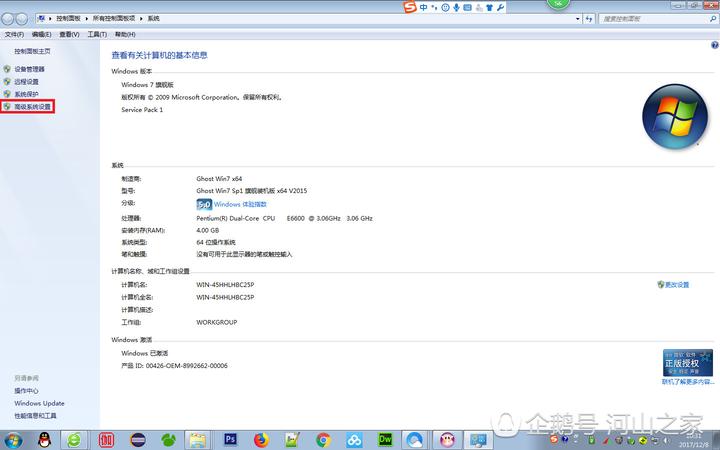Click the IME microphone voice input icon

click(456, 7)
